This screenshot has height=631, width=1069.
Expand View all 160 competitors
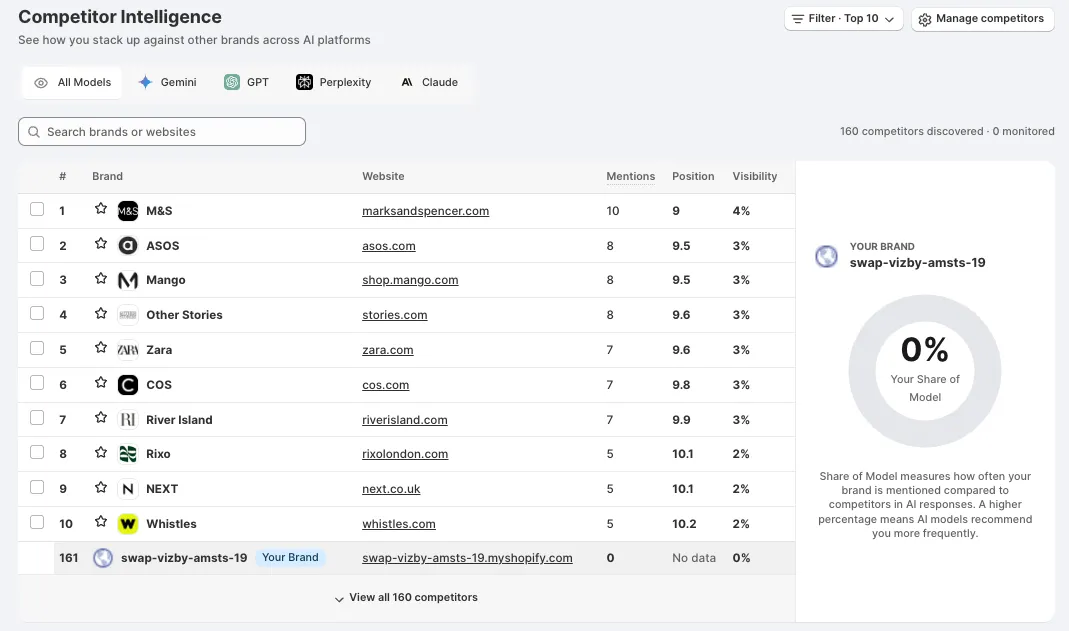[x=406, y=598]
